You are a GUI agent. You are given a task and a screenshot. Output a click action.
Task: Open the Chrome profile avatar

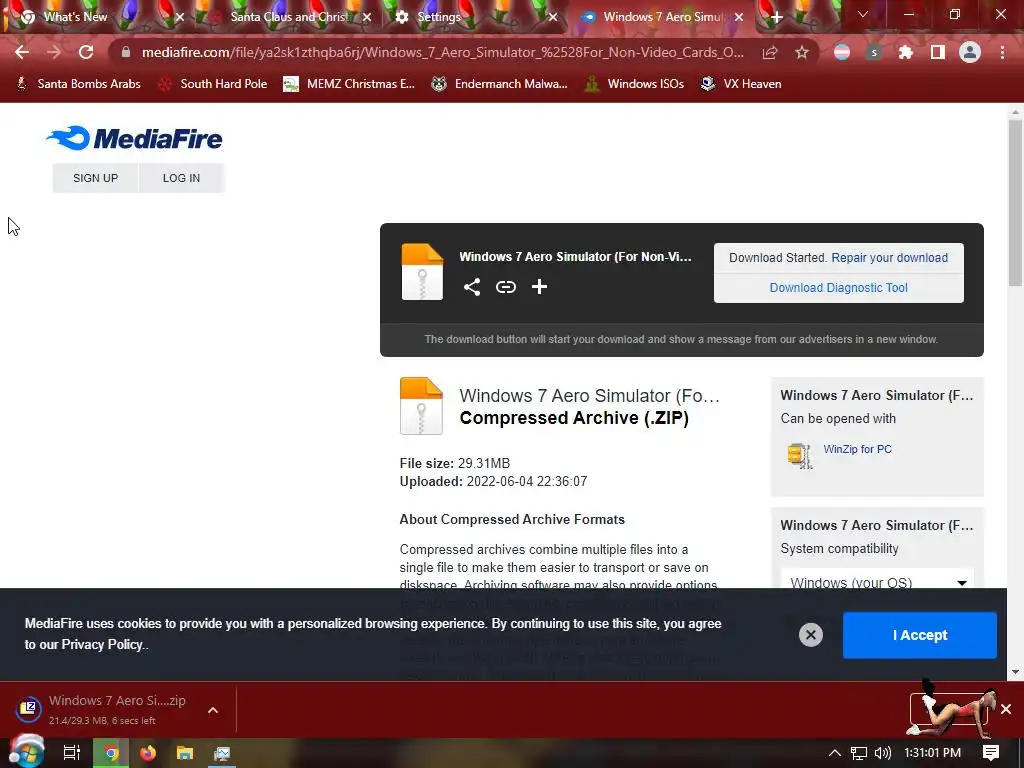(x=970, y=52)
